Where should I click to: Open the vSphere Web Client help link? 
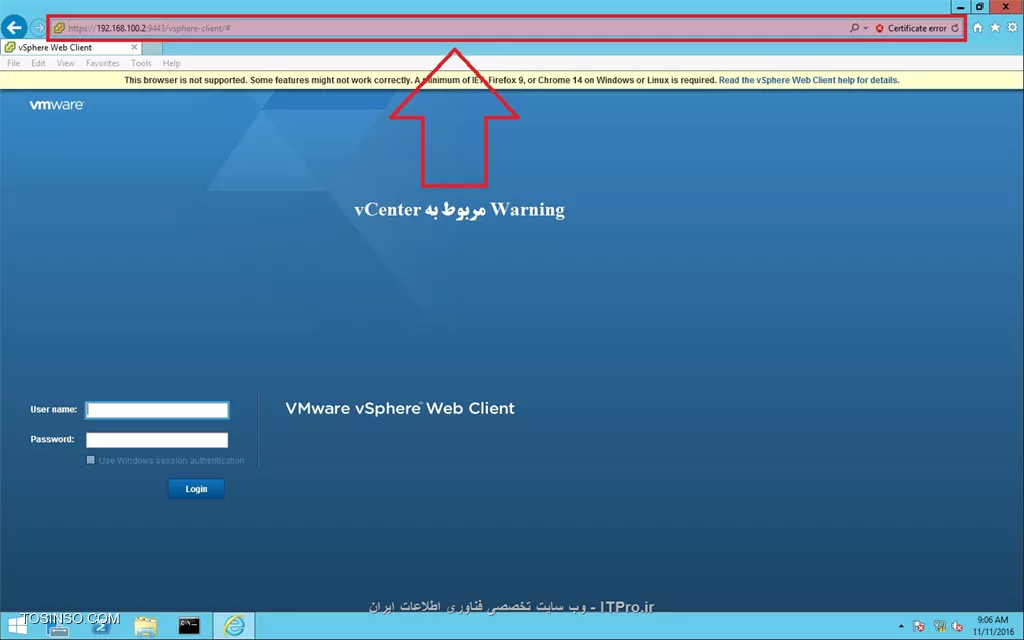click(808, 80)
